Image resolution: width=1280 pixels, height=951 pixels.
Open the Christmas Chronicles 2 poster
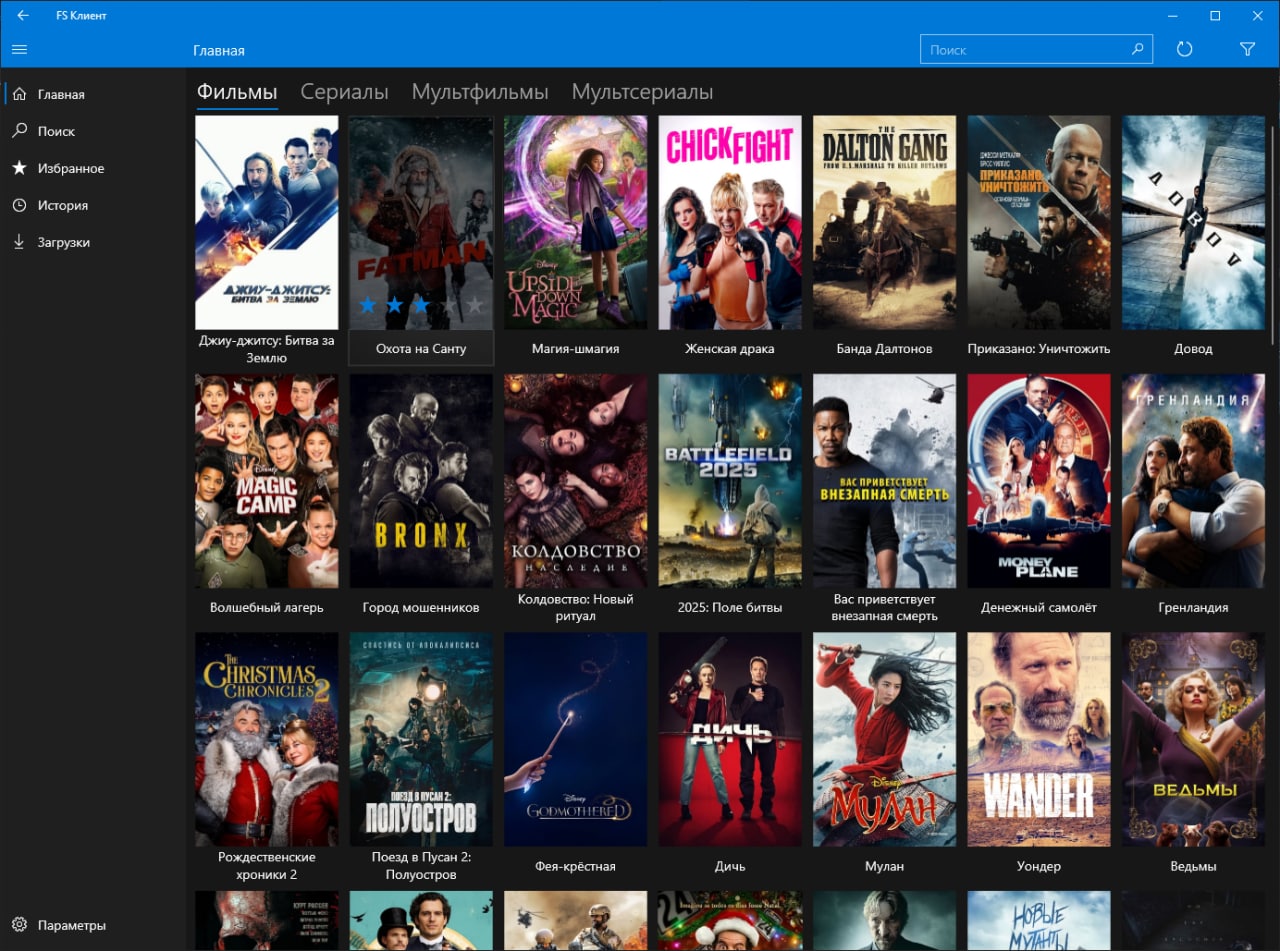pyautogui.click(x=266, y=740)
